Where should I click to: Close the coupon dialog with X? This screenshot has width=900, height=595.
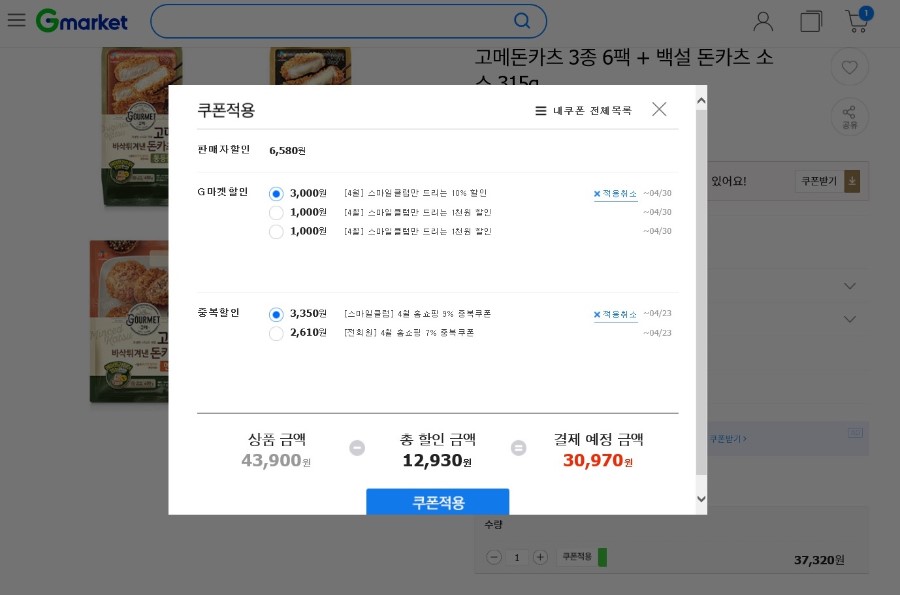(x=659, y=109)
